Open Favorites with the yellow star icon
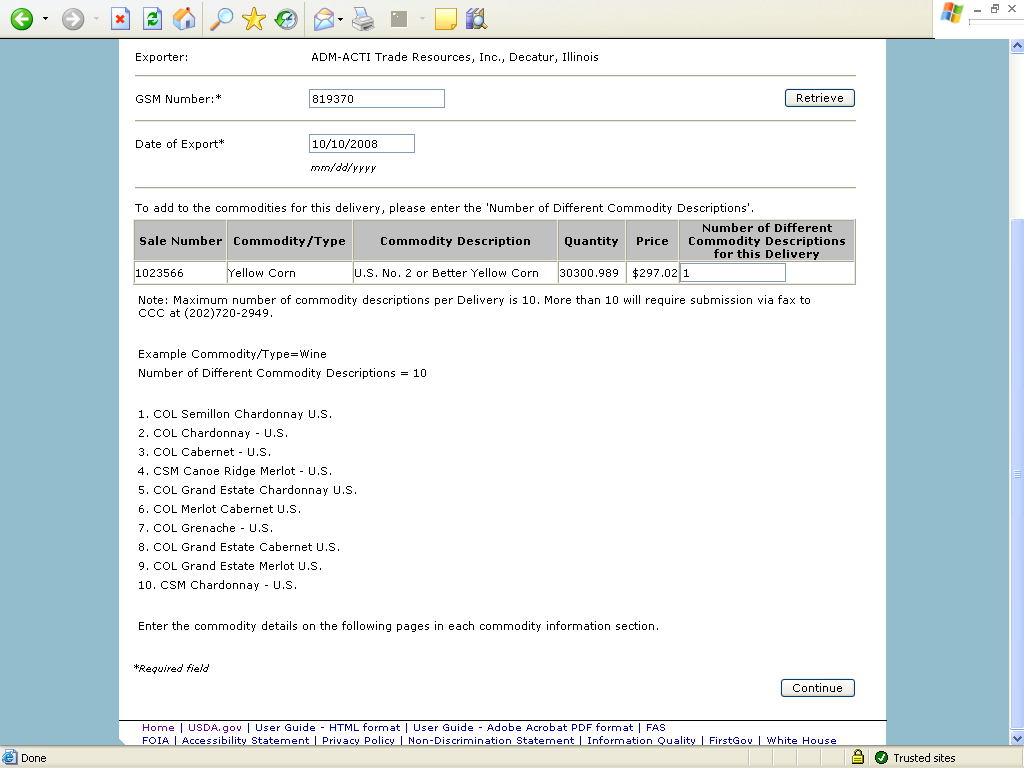The height and width of the screenshot is (768, 1024). click(x=253, y=19)
